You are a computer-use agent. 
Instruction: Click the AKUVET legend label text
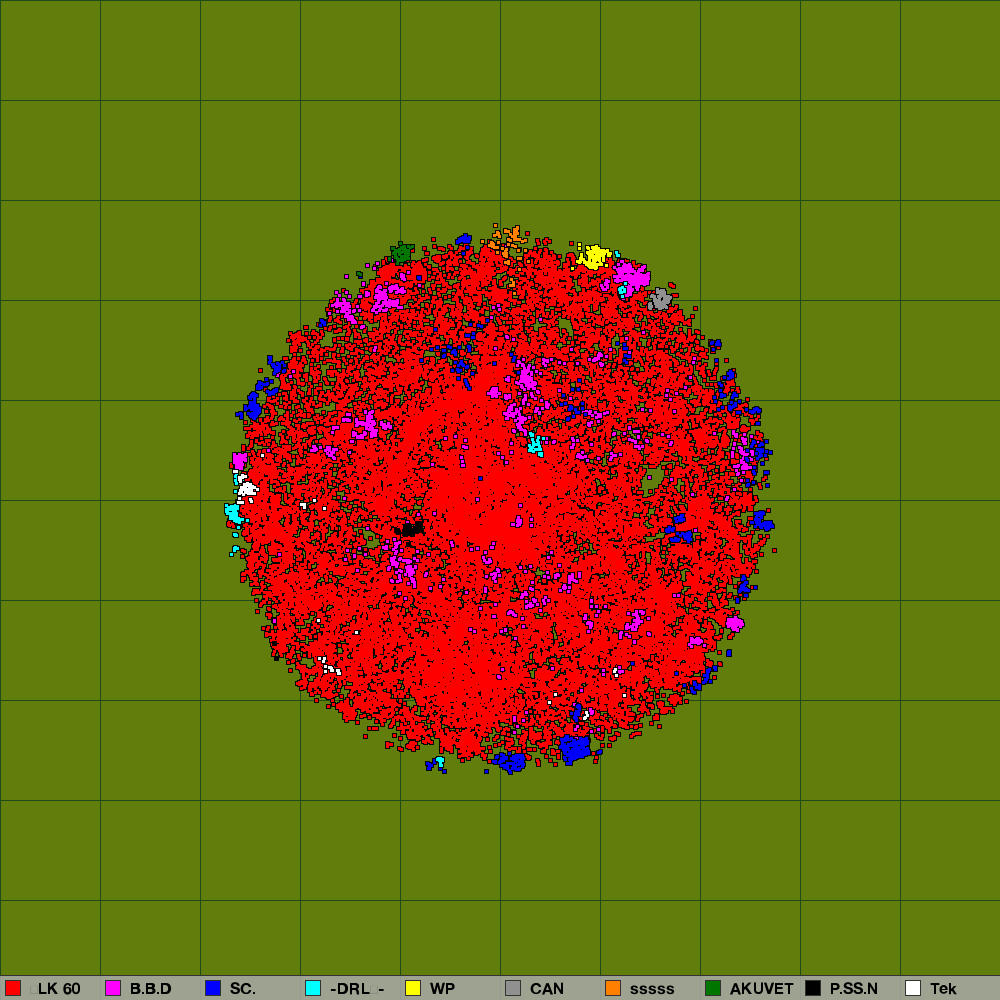(761, 988)
